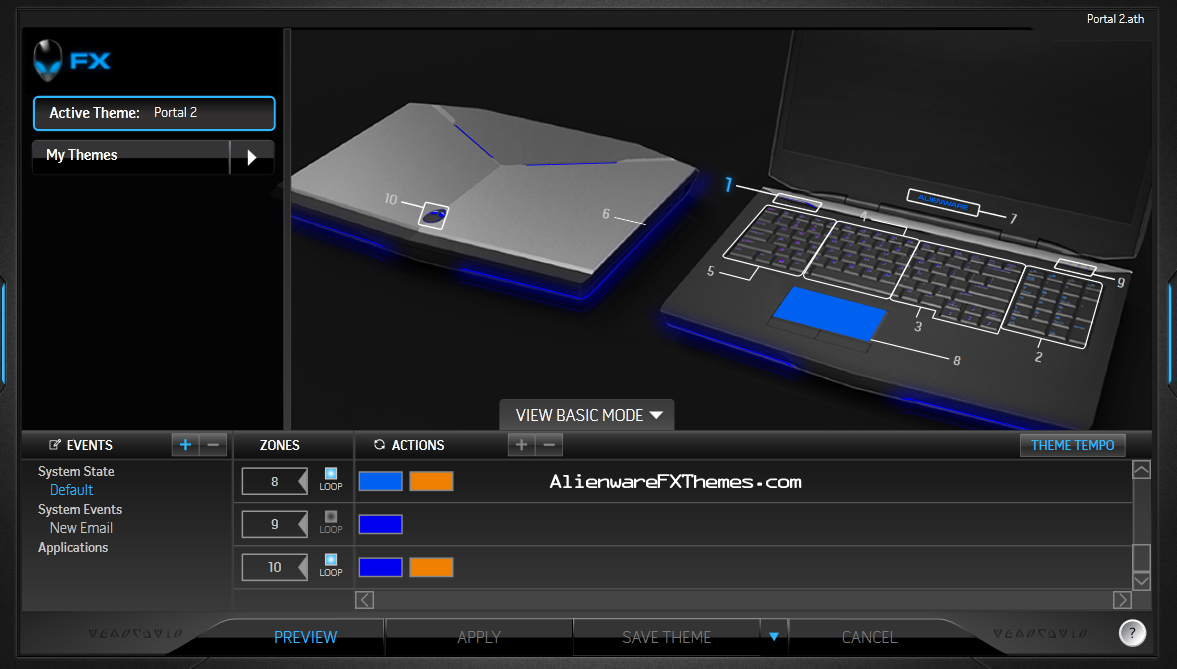Screen dimensions: 1177x669
Task: Click the Portal 2.ath file name
Action: click(1115, 19)
